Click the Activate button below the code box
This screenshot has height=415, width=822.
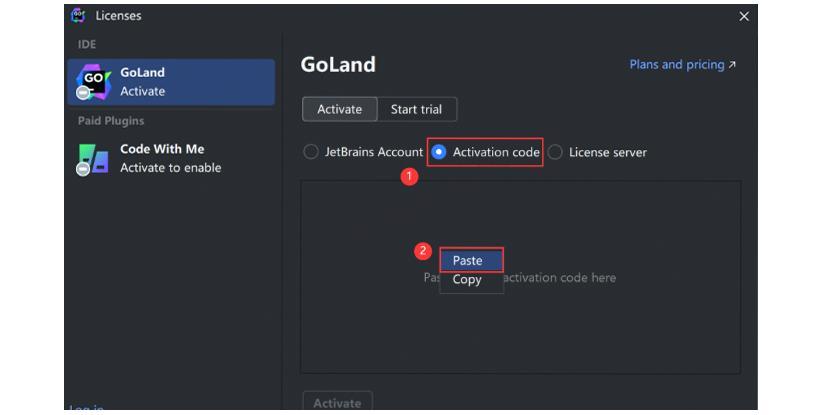click(x=338, y=402)
